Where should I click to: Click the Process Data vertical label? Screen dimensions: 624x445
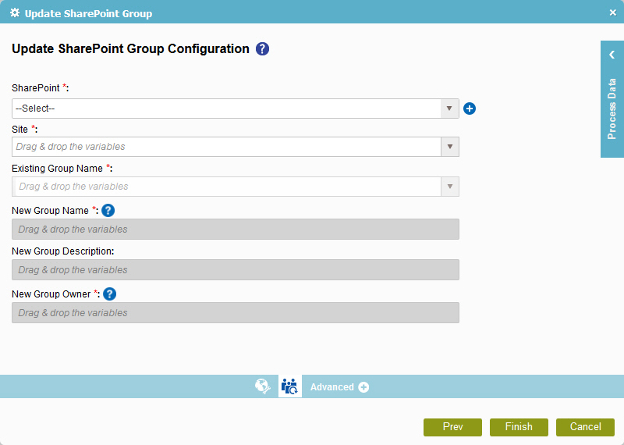pyautogui.click(x=612, y=109)
